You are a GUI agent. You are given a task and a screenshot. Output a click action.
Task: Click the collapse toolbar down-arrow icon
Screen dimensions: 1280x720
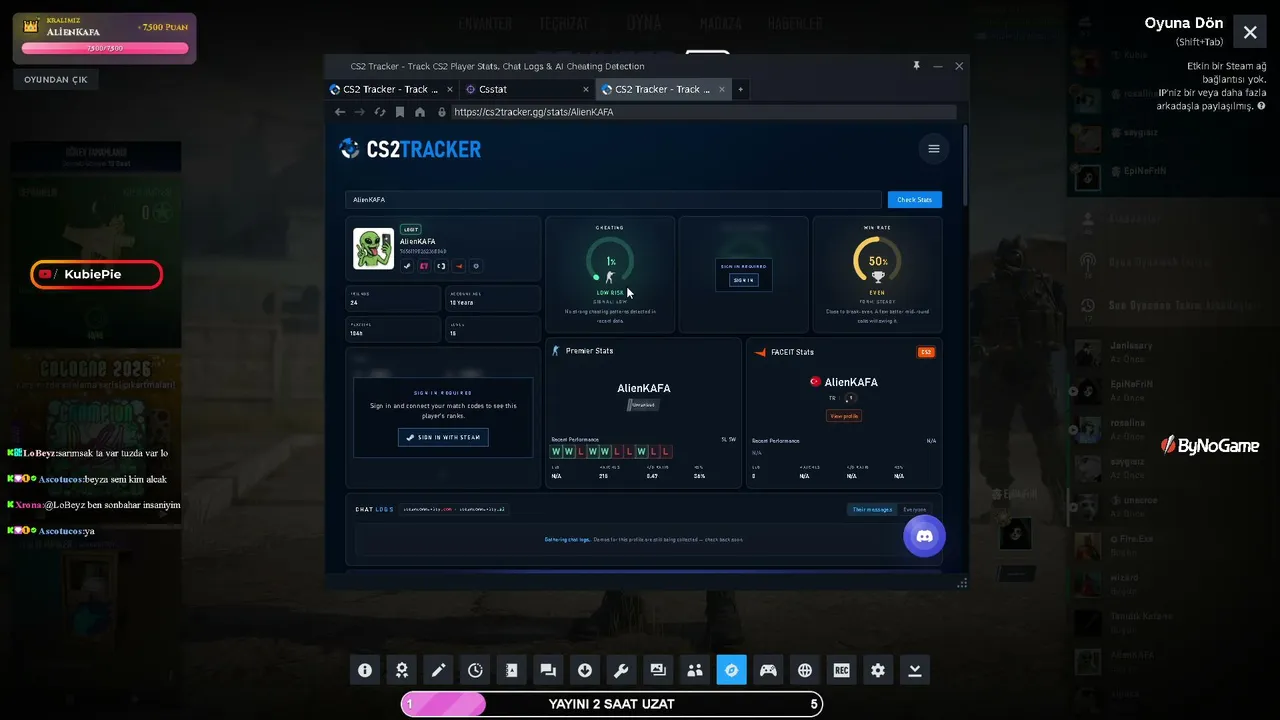click(915, 670)
